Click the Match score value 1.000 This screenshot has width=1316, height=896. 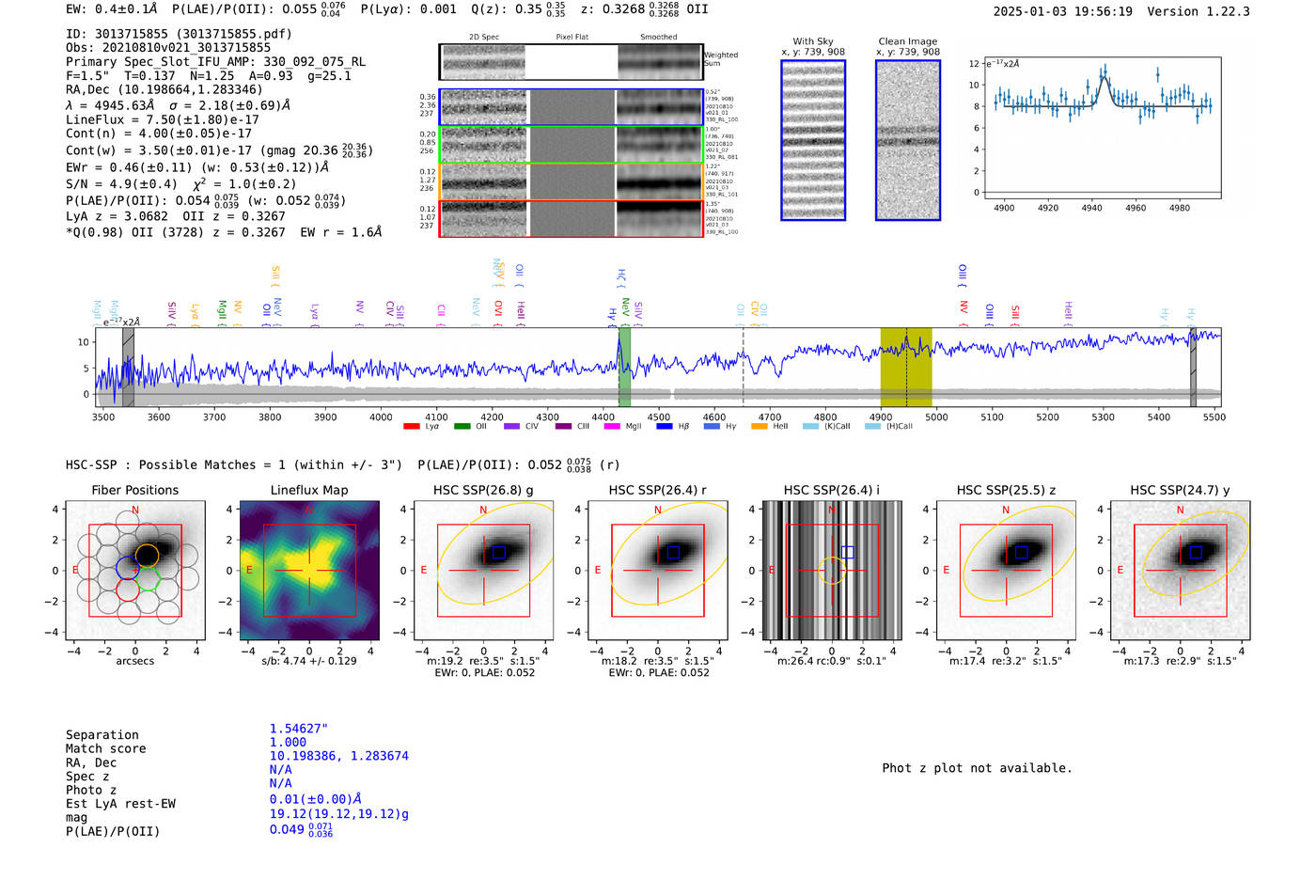pos(288,742)
